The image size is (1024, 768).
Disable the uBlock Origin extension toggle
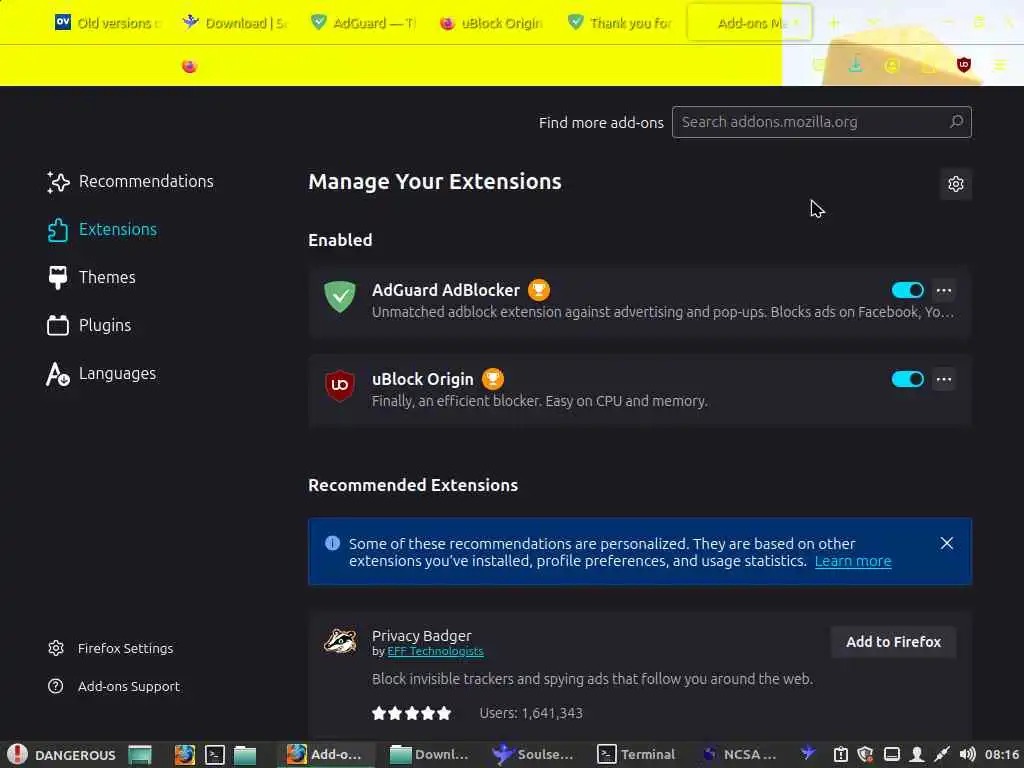pyautogui.click(x=907, y=379)
